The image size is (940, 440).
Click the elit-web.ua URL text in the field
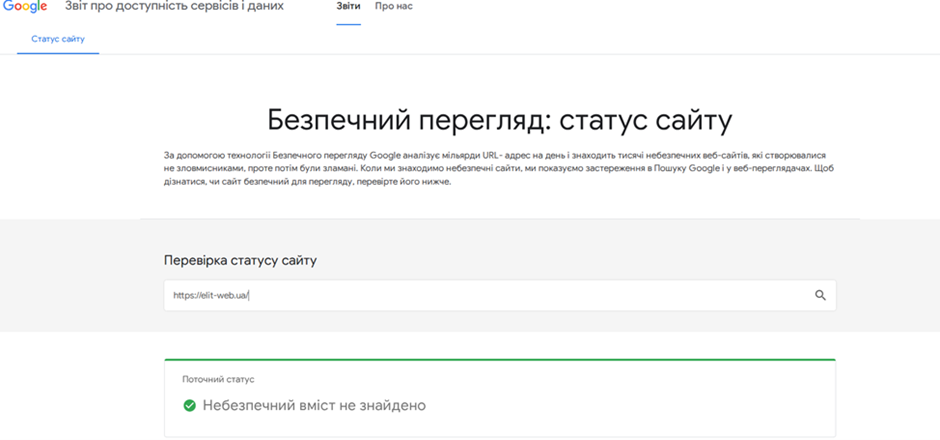pos(209,296)
